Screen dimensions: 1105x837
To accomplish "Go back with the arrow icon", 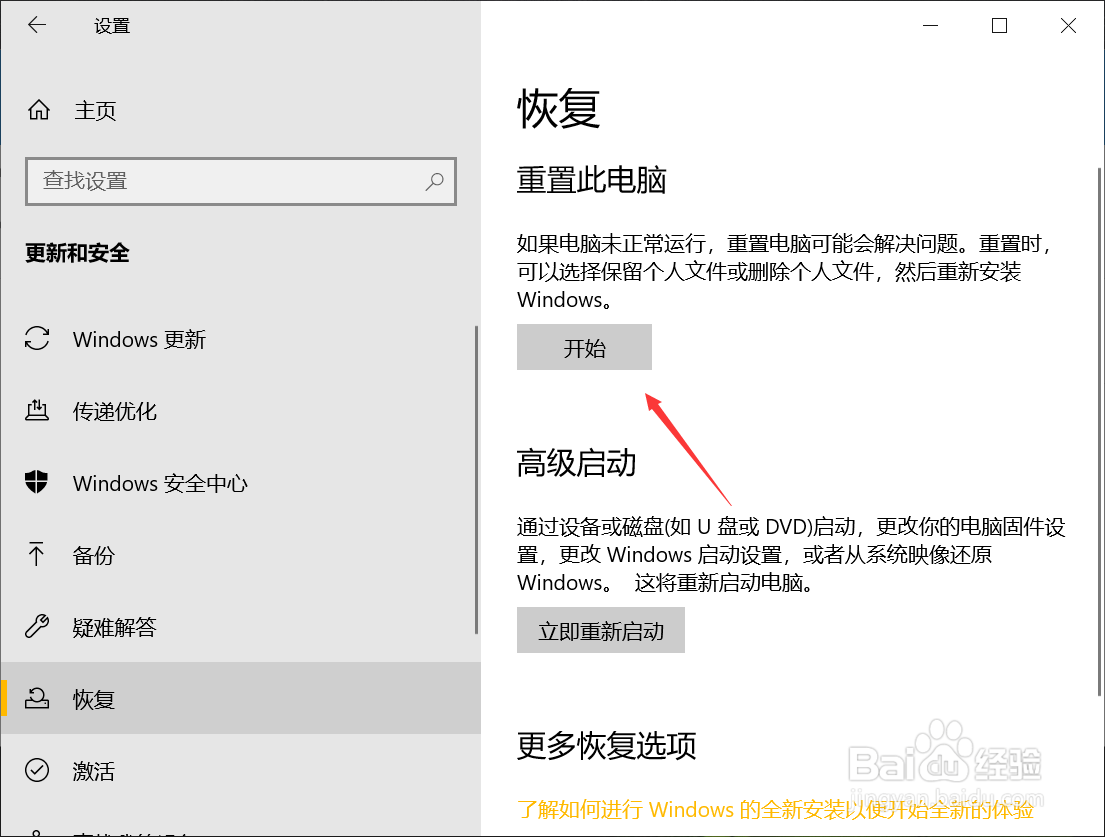I will (x=37, y=25).
